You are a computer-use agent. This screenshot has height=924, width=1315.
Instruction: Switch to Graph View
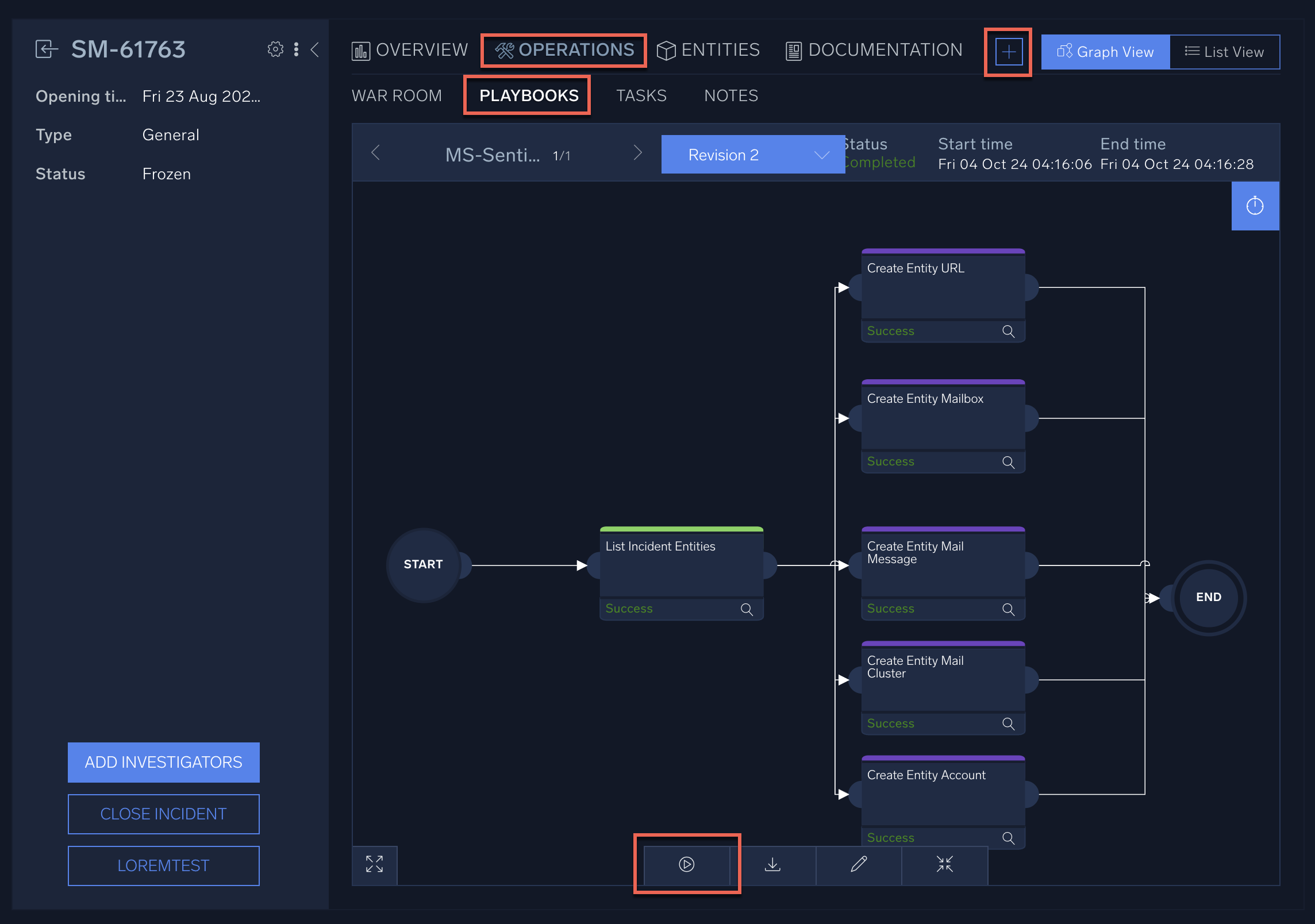(x=1105, y=52)
